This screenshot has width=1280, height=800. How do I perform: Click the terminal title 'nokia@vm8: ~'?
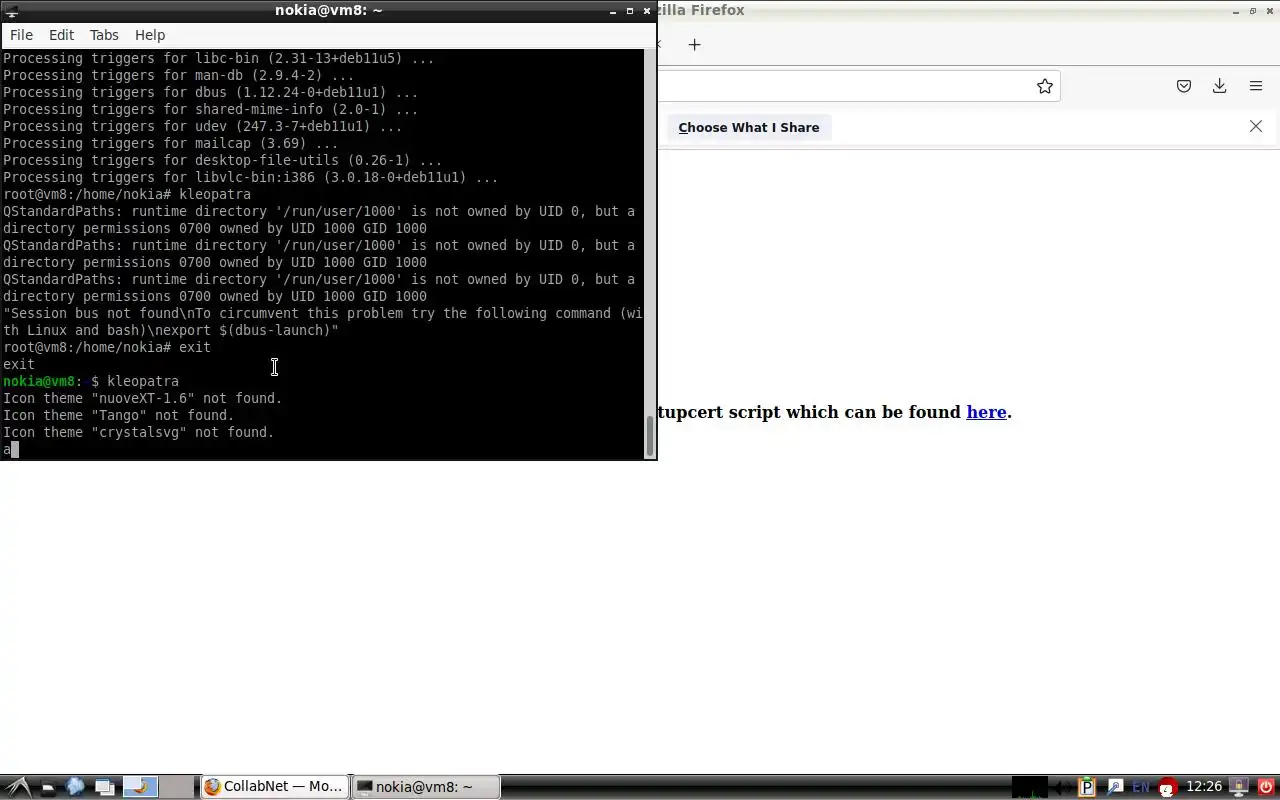(x=329, y=11)
